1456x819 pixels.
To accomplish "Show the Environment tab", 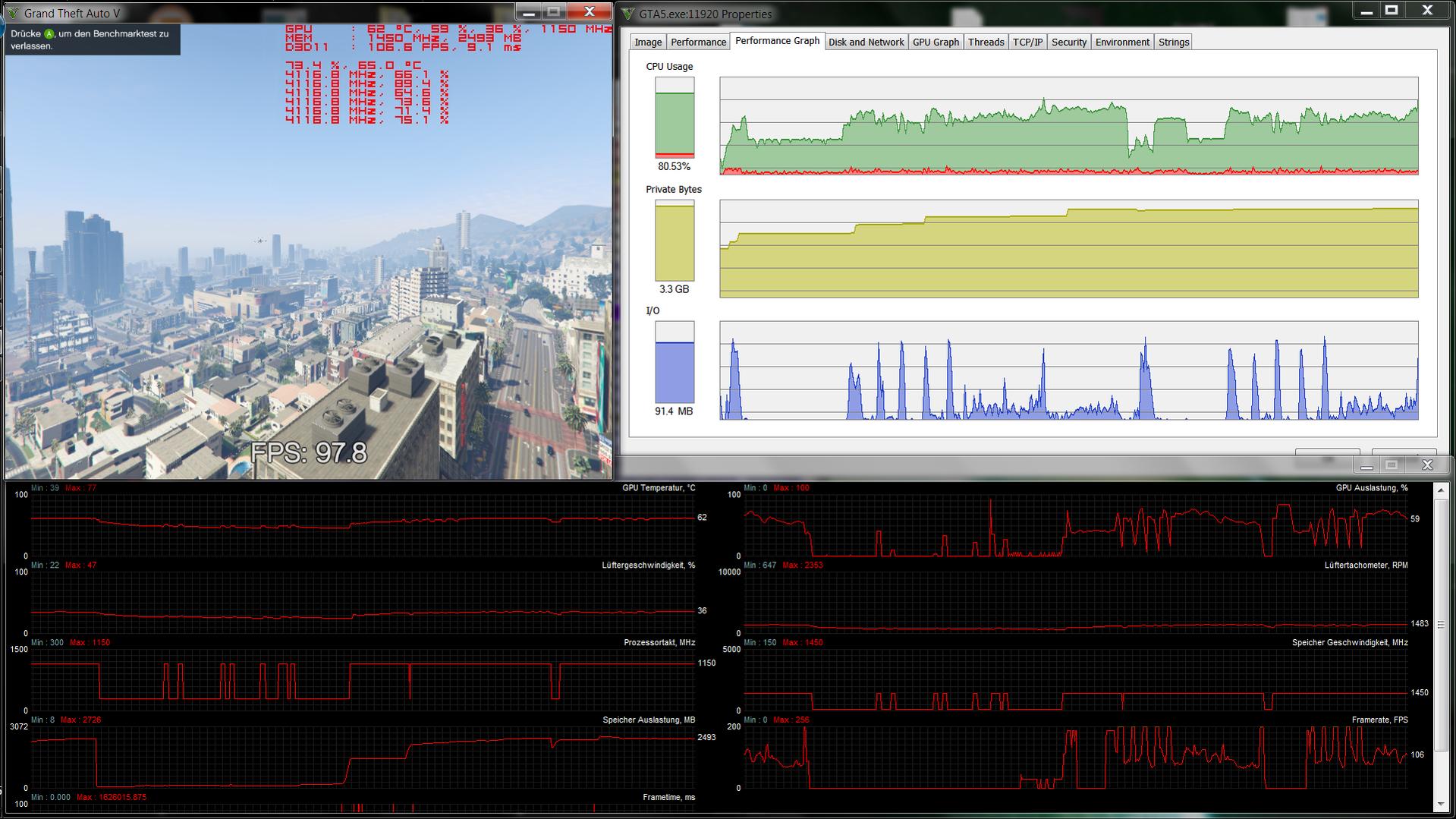I will point(1122,43).
